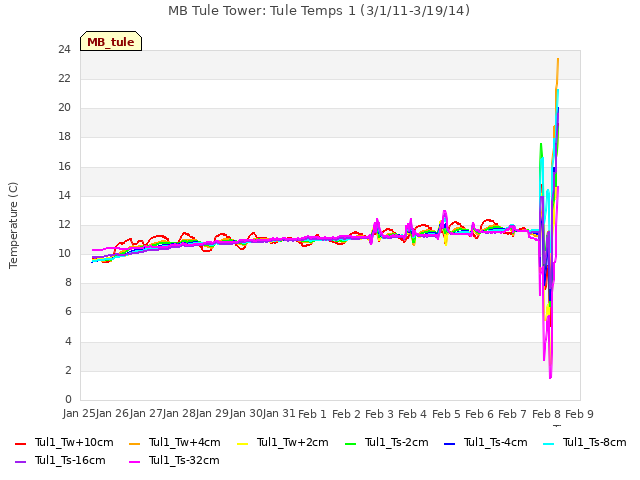
Task: Click the 0 y-axis tick label
Action: pos(68,399)
